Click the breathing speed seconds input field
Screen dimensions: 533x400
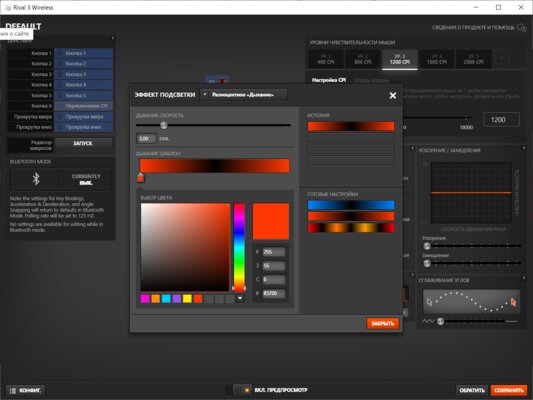(146, 139)
